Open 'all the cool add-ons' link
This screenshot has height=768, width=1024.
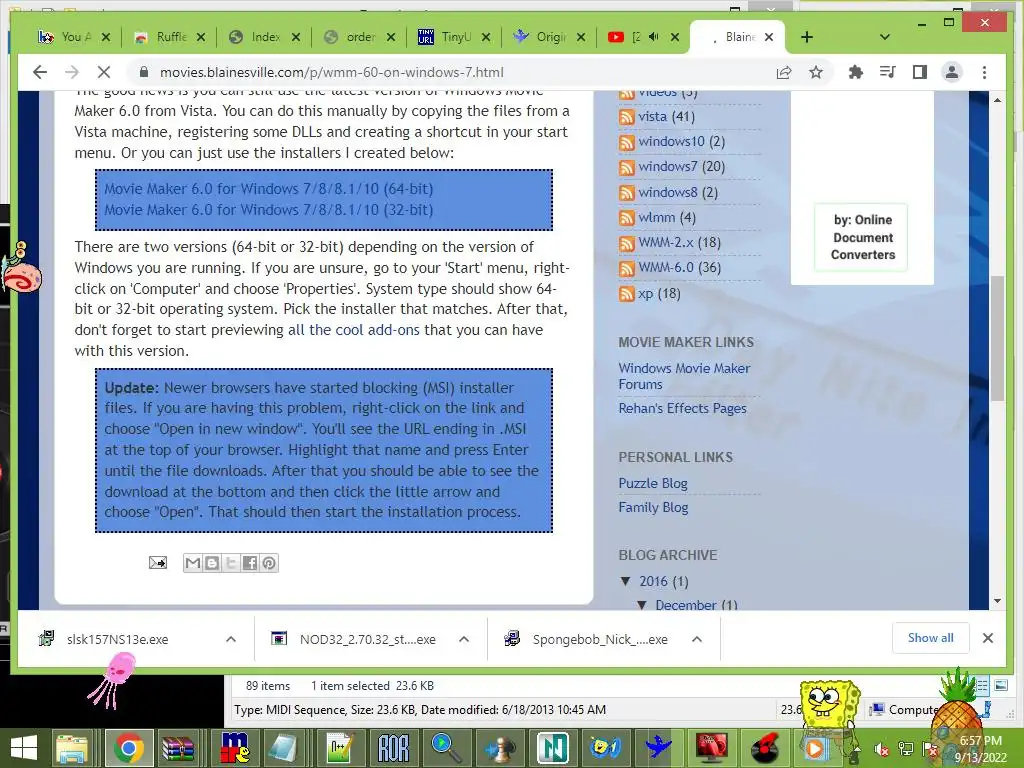[354, 330]
